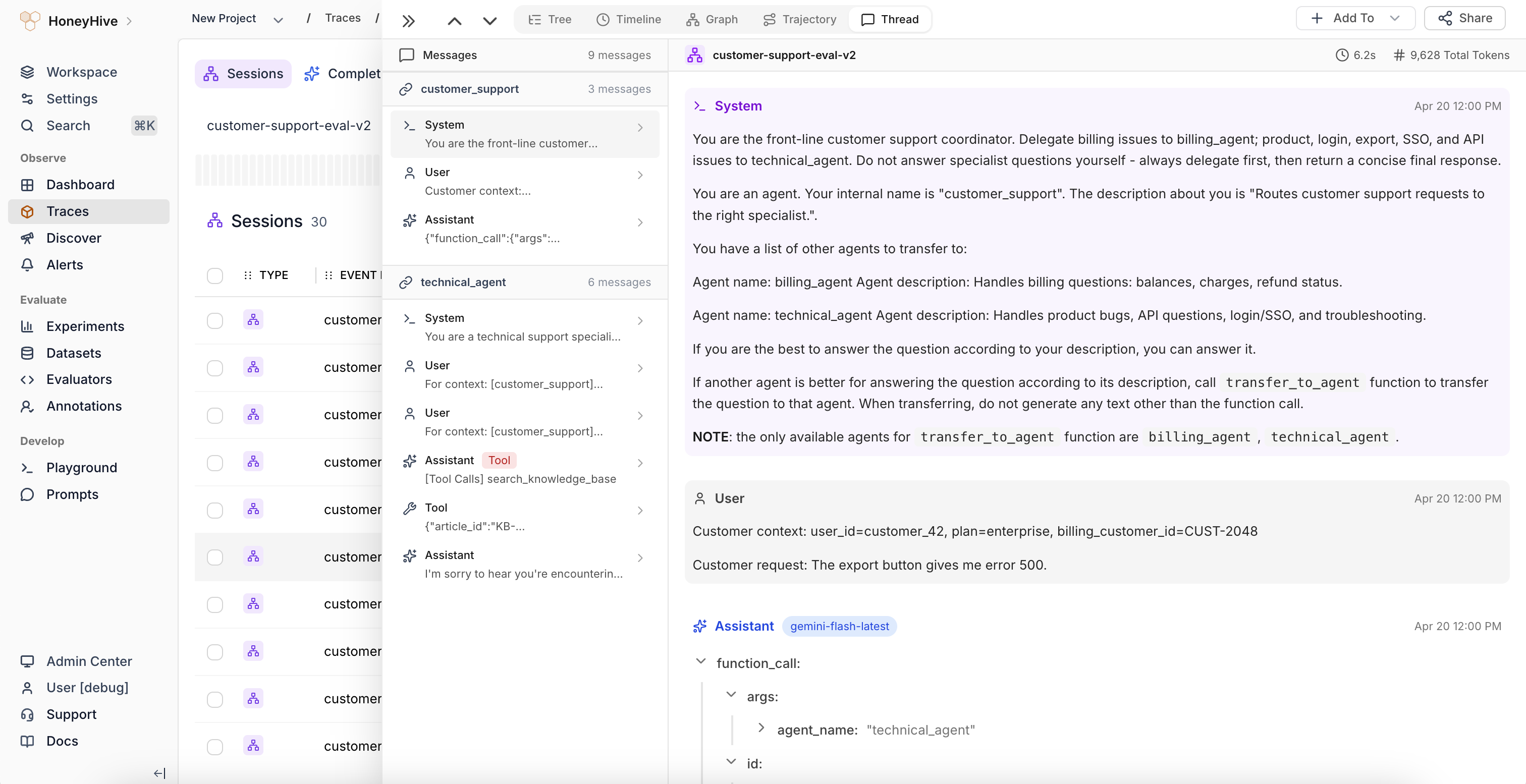Open the Assistant Tool search_knowledge_base message
The height and width of the screenshot is (784, 1526).
click(525, 469)
